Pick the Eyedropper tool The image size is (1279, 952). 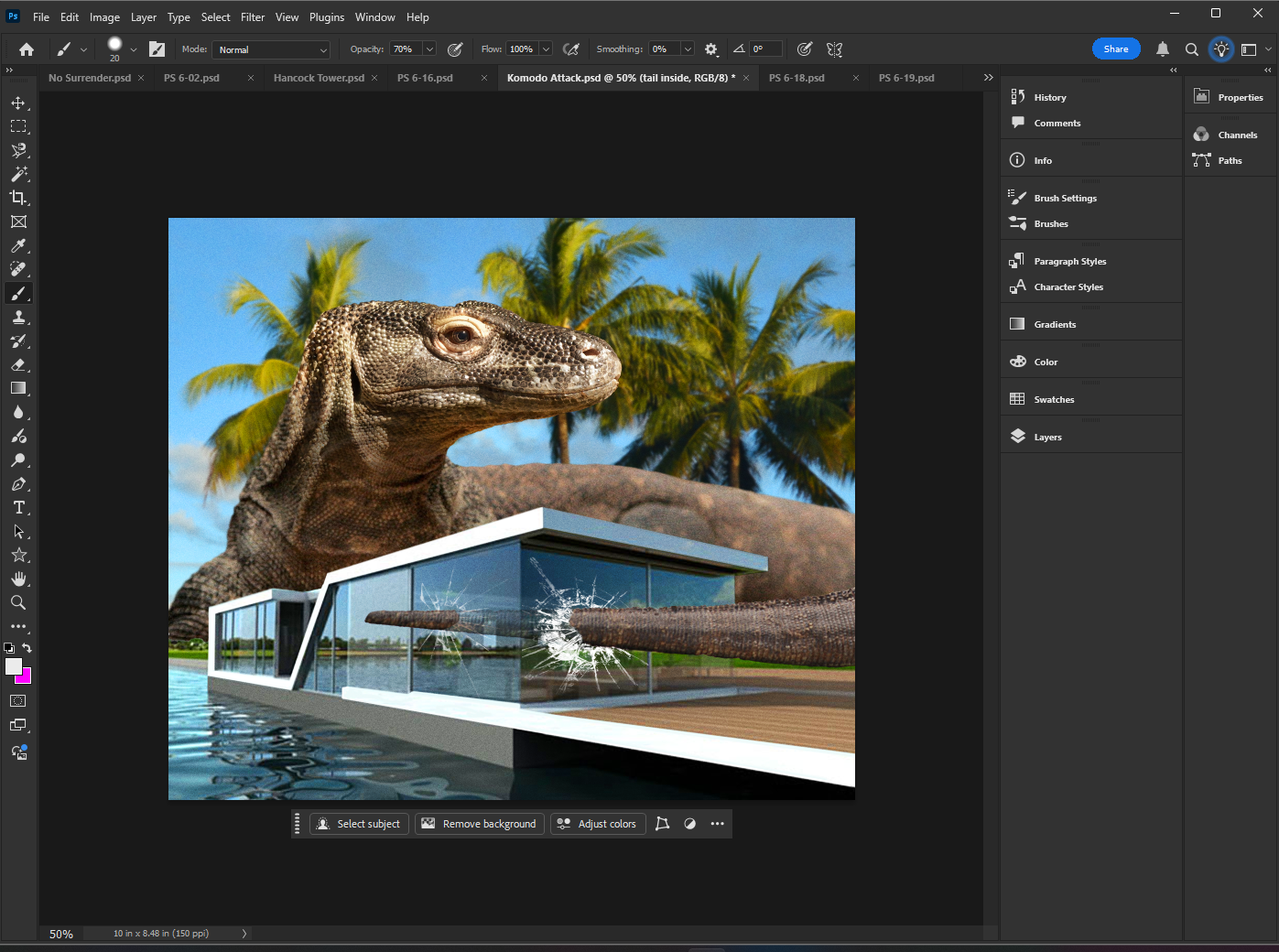coord(19,245)
